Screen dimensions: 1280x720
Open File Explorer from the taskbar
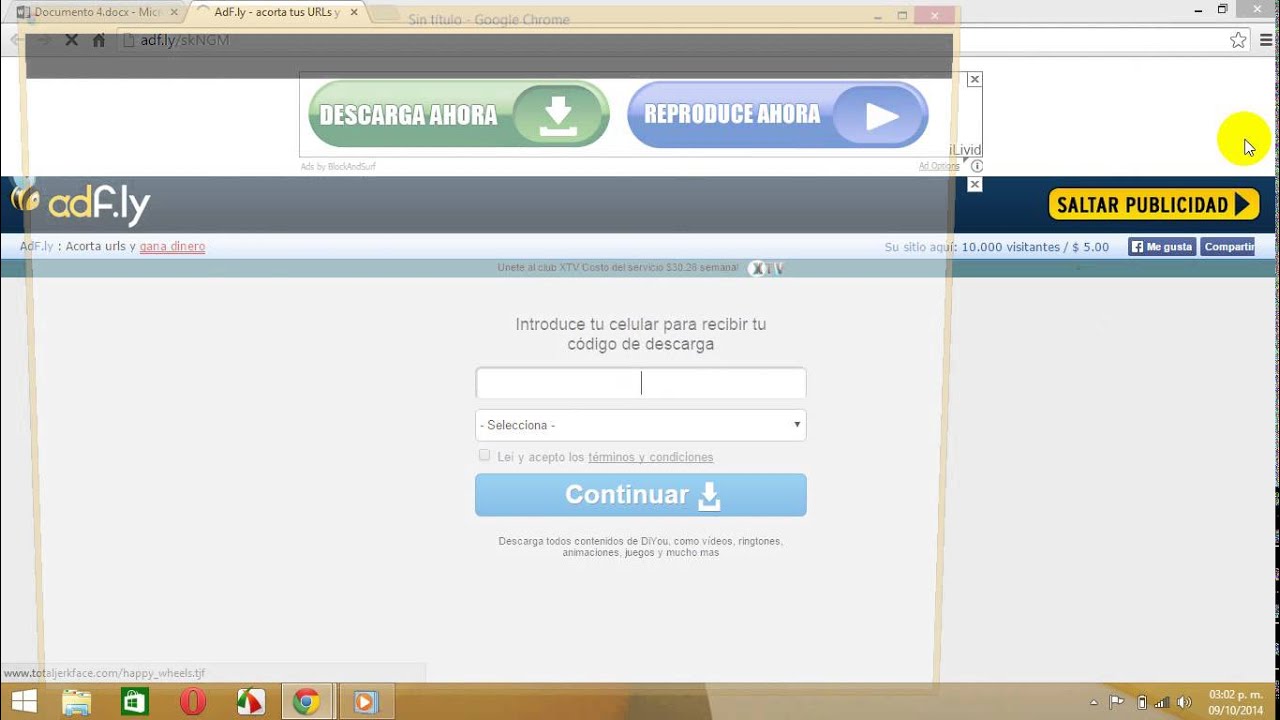tap(77, 702)
